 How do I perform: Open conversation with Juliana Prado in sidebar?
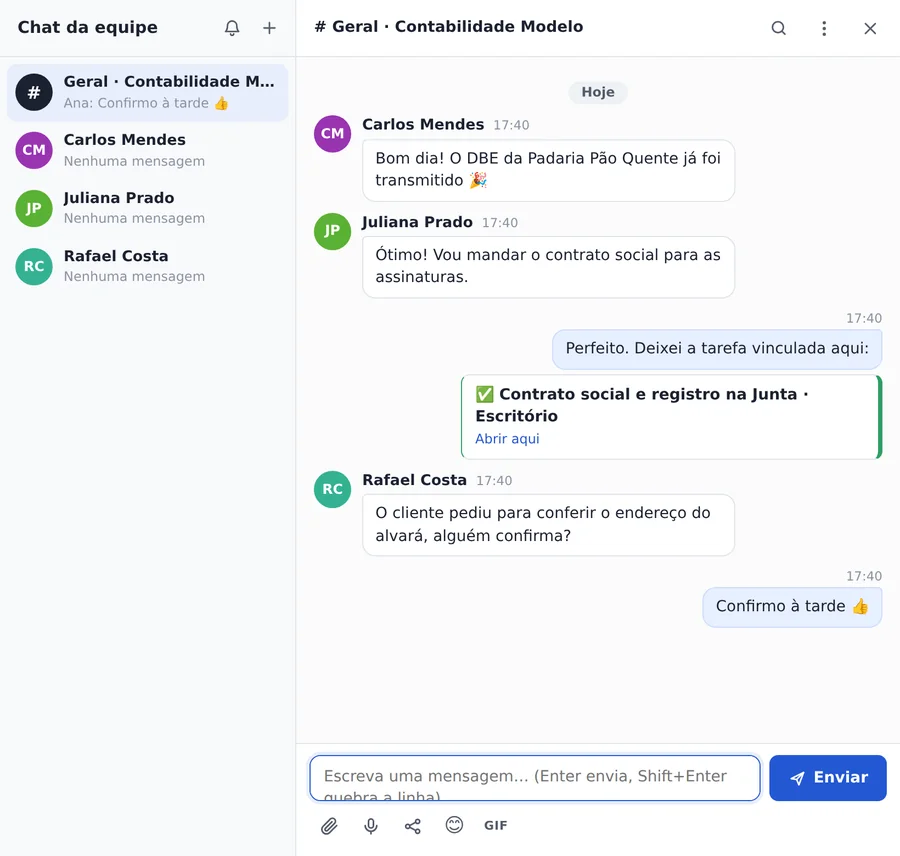tap(148, 208)
